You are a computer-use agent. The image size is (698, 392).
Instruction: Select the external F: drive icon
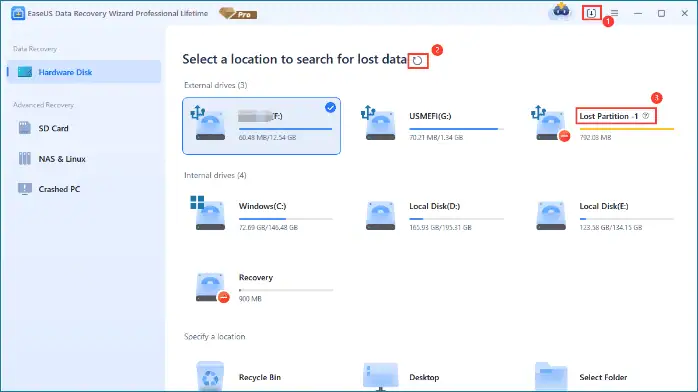coord(207,123)
